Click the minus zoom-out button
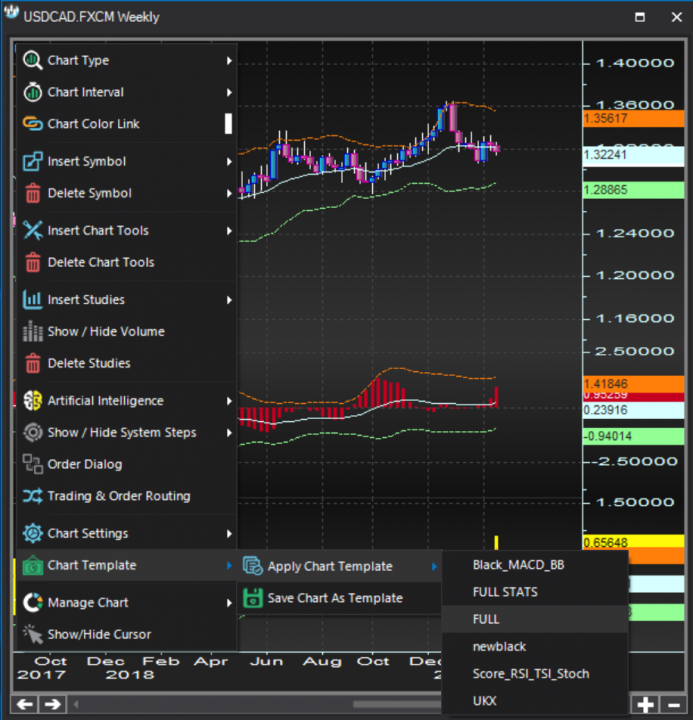Viewport: 693px width, 720px height. (674, 704)
